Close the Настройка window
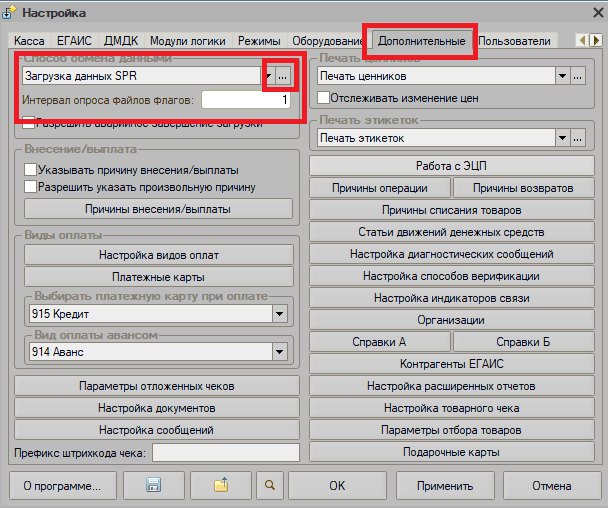Viewport: 608px width, 508px height. (x=598, y=12)
